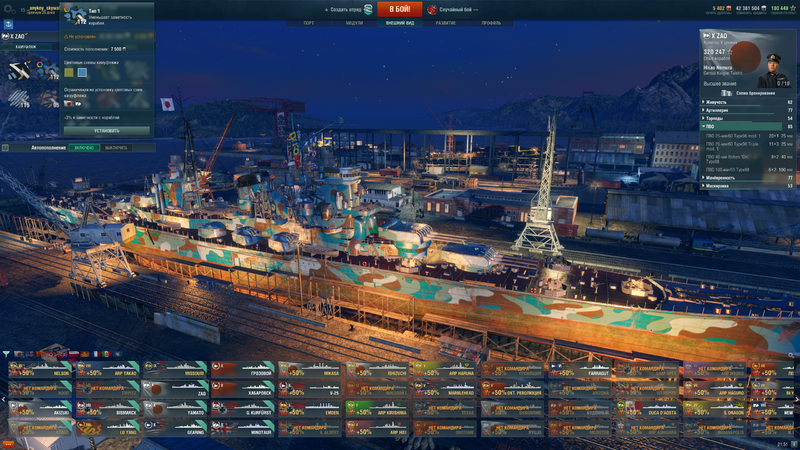Expand the Артиллерия parameter section
Viewport: 800px width, 450px height.
click(747, 110)
